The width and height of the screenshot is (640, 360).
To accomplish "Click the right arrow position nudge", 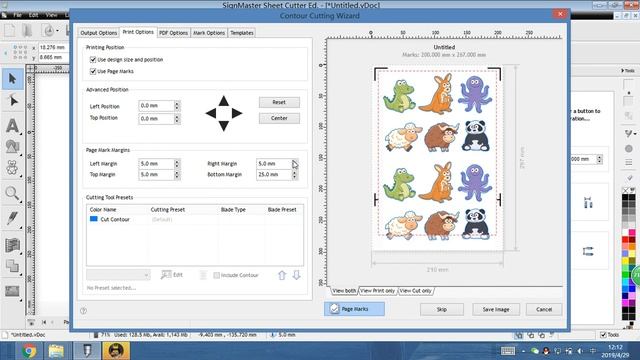I will pos(237,113).
